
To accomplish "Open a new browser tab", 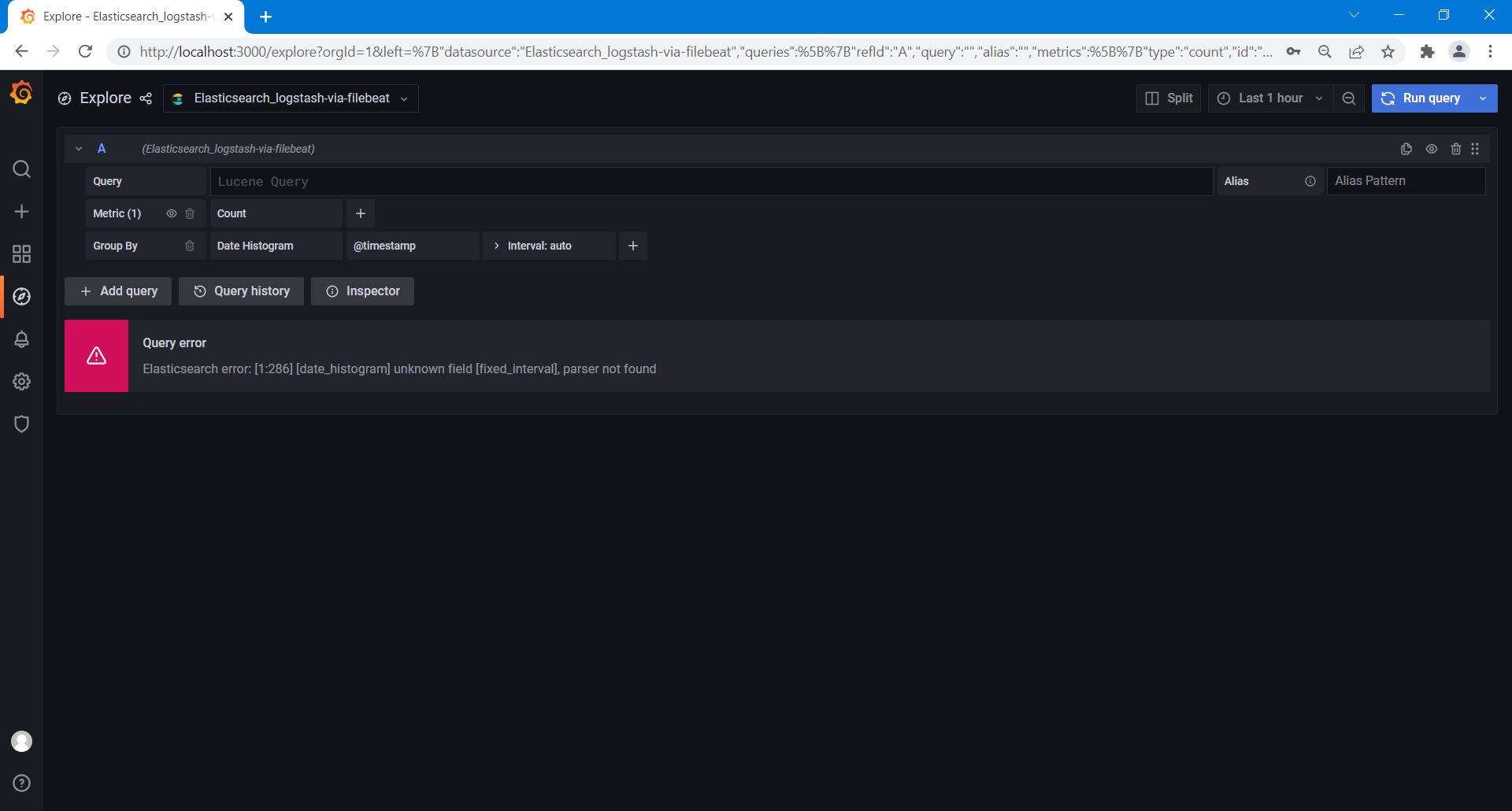I will coord(266,17).
